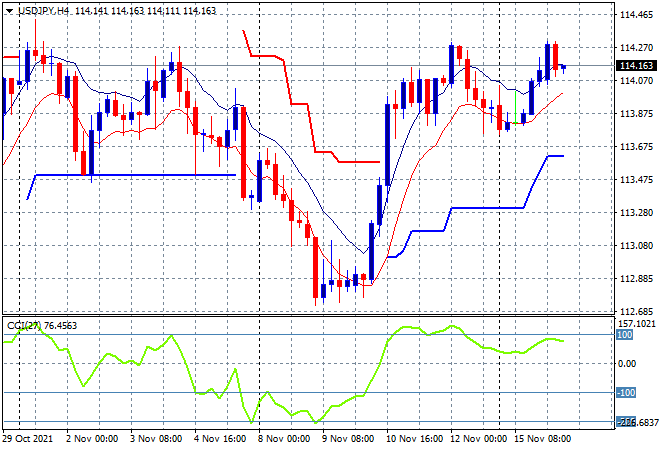Screen dimensions: 660x450
Task: Select the 4 Nov 16:00 time label
Action: click(x=220, y=439)
